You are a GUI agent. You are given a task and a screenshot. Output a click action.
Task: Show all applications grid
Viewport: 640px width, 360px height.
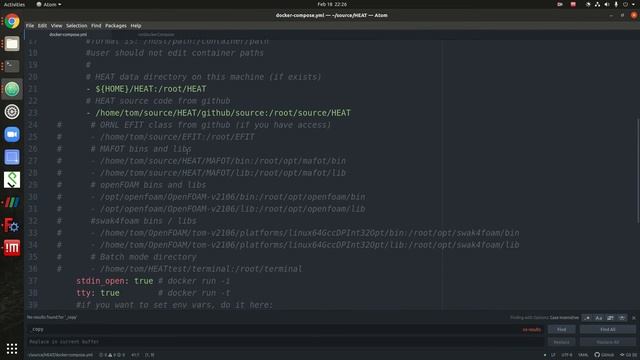[x=12, y=348]
